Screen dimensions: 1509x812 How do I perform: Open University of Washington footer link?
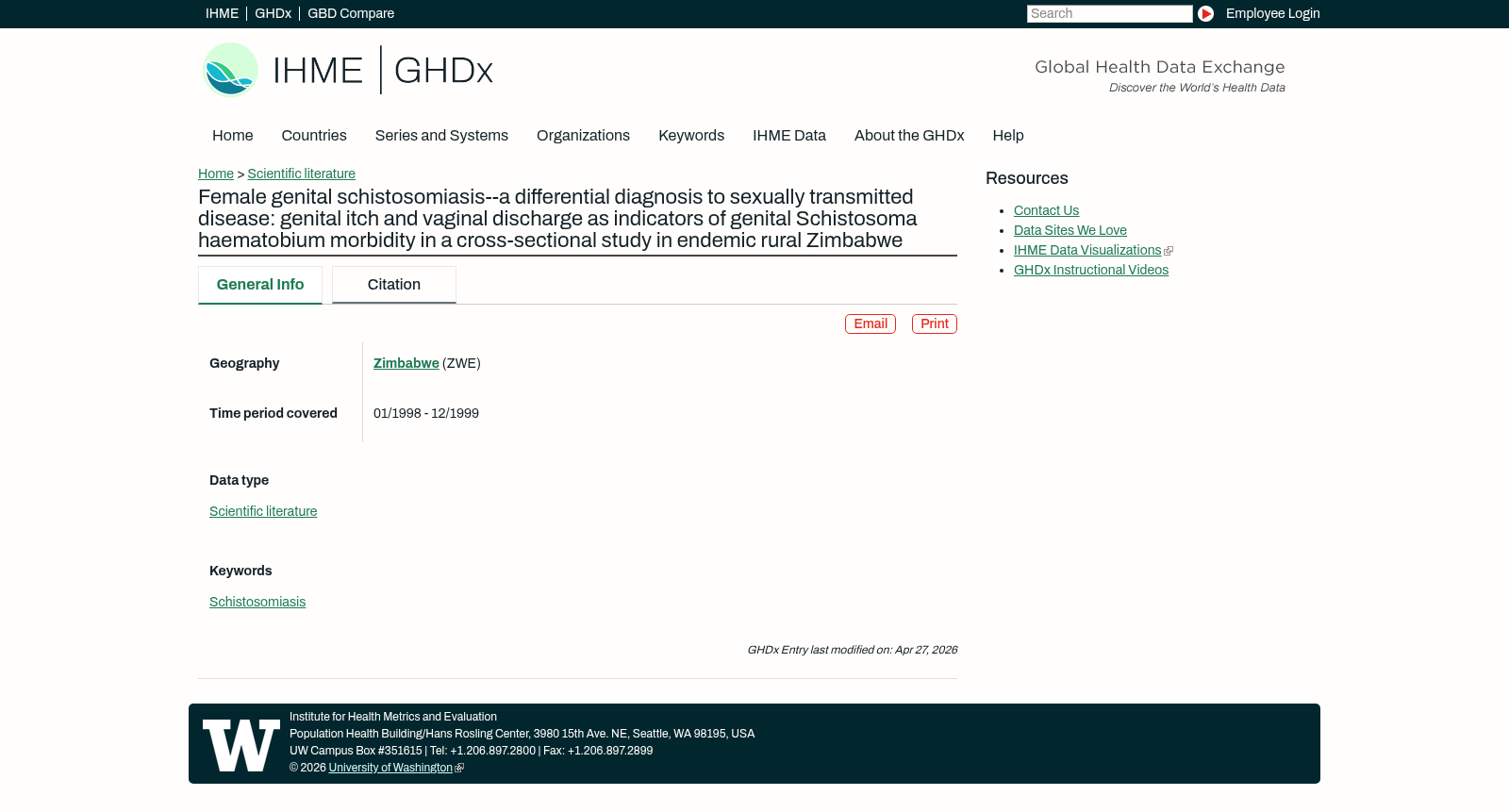click(x=390, y=768)
